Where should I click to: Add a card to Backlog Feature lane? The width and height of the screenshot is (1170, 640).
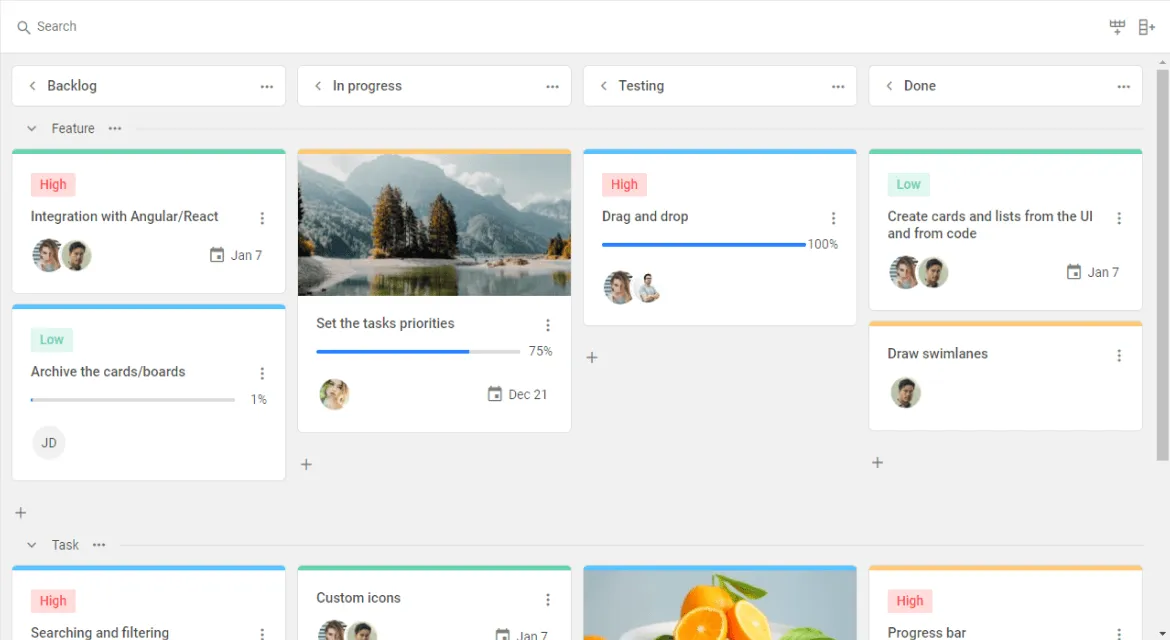(21, 512)
